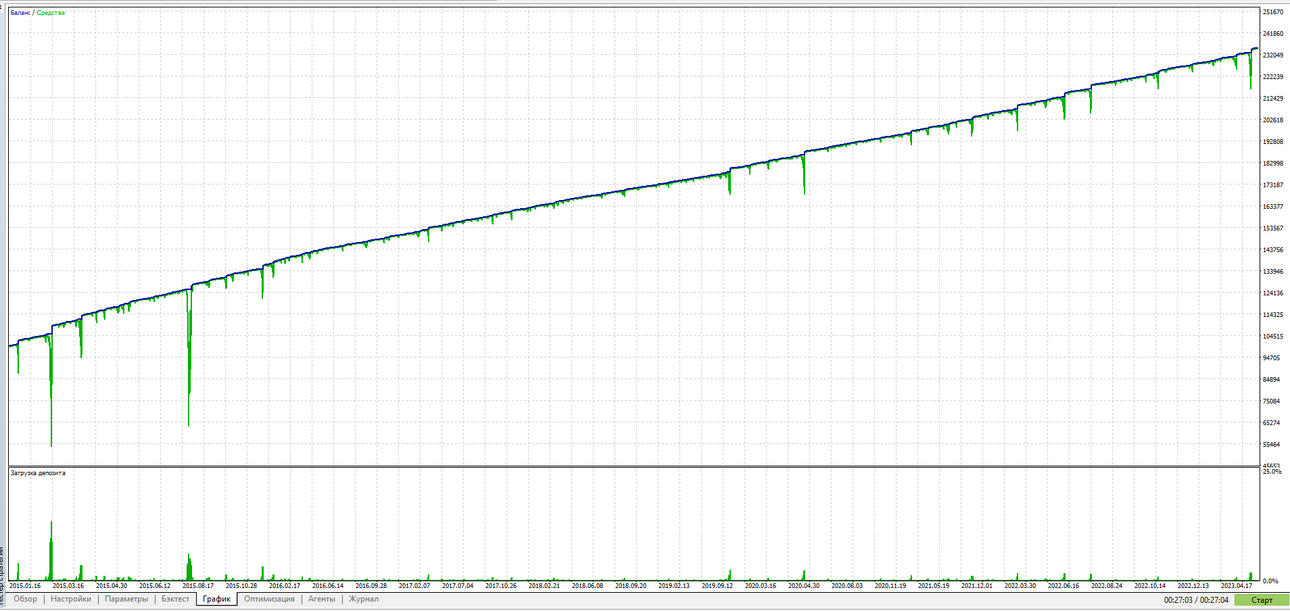The image size is (1290, 611).
Task: Click the 104515 axis value
Action: pos(1273,336)
